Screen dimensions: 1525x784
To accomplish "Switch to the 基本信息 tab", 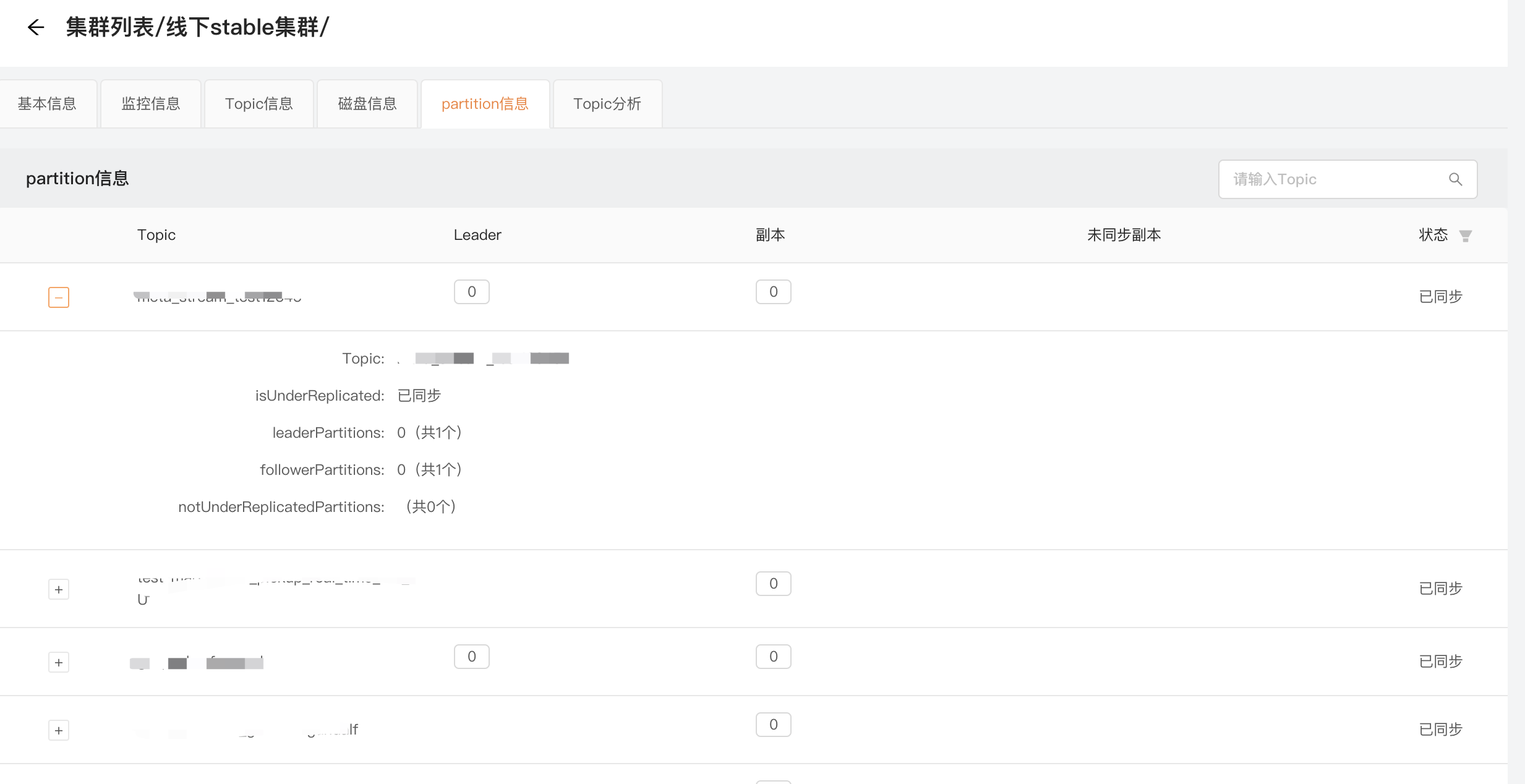I will click(47, 104).
